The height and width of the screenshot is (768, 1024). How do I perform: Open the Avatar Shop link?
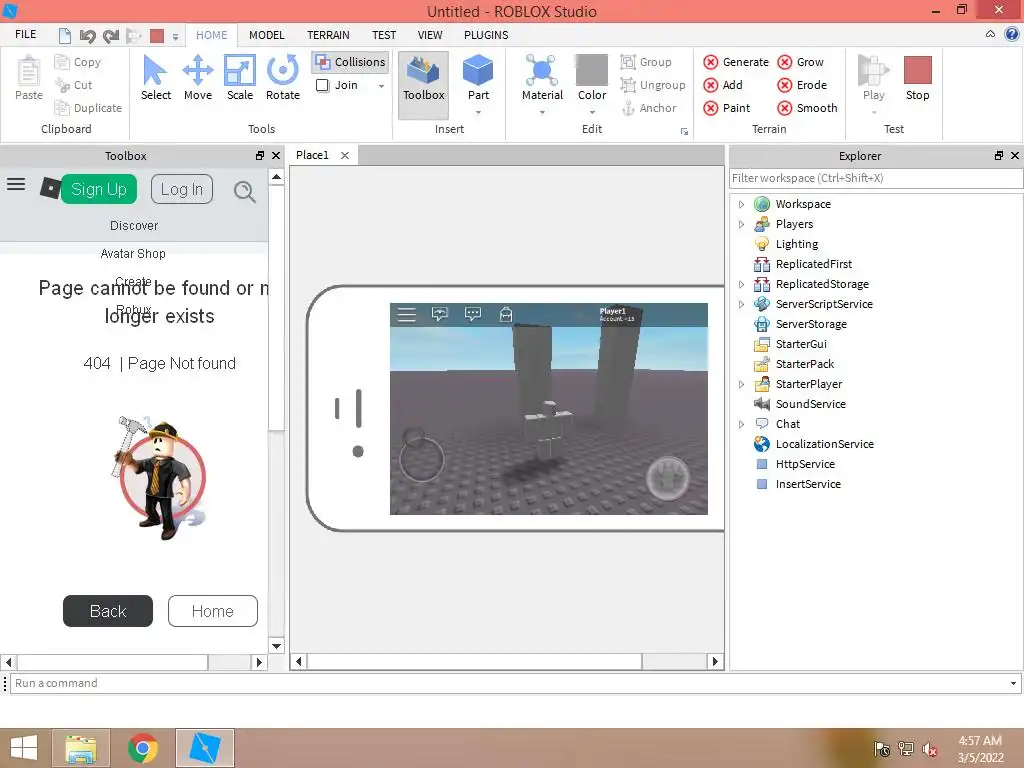point(133,253)
